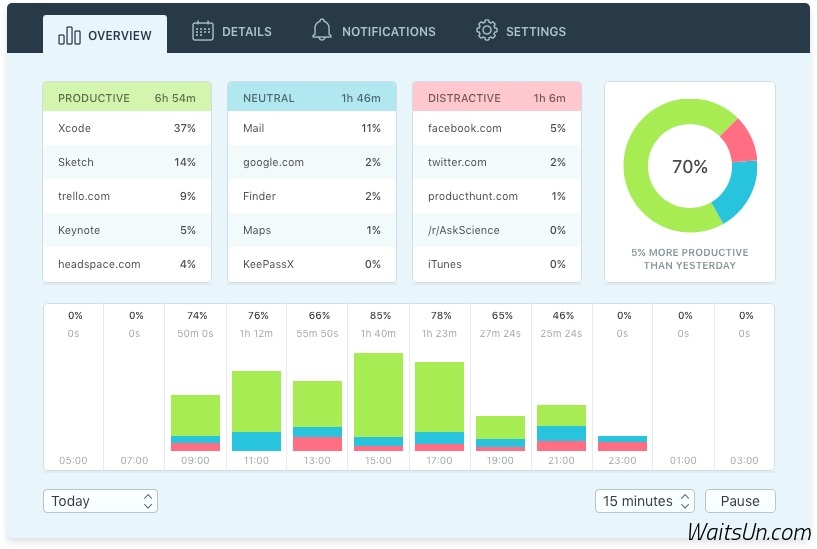
Task: Select the Xcode row in Productive
Action: [127, 128]
